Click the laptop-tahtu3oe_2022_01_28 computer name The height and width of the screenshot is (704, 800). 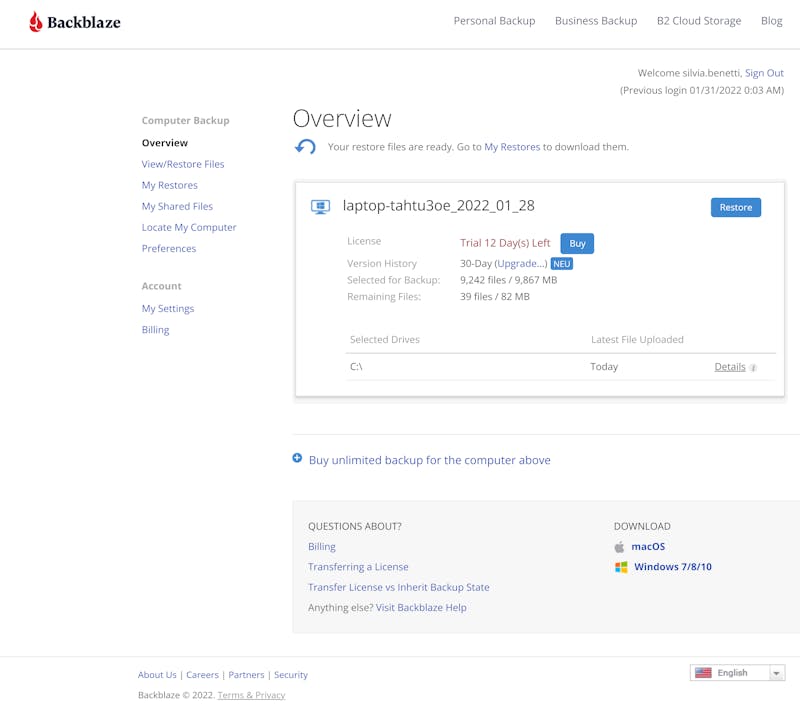438,206
